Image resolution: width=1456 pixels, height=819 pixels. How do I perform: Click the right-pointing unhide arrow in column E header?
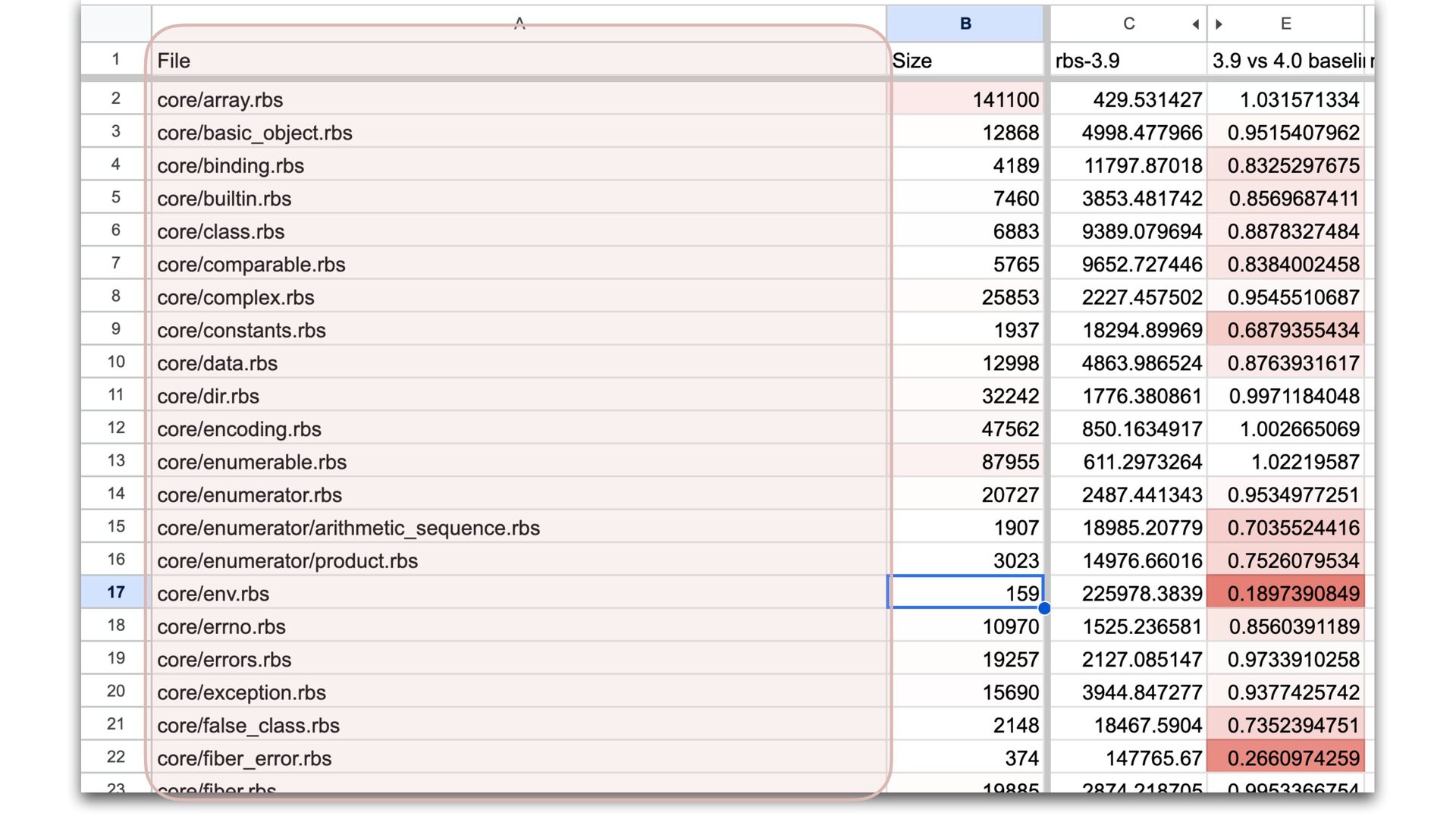[x=1219, y=24]
